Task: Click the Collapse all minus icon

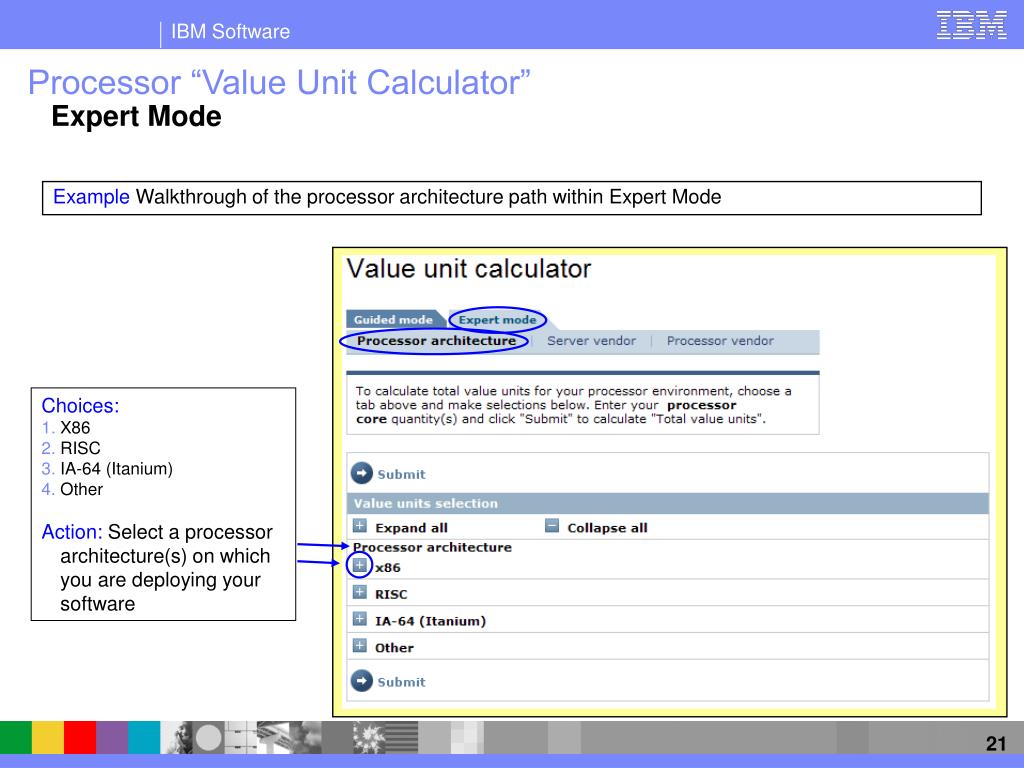Action: tap(552, 526)
